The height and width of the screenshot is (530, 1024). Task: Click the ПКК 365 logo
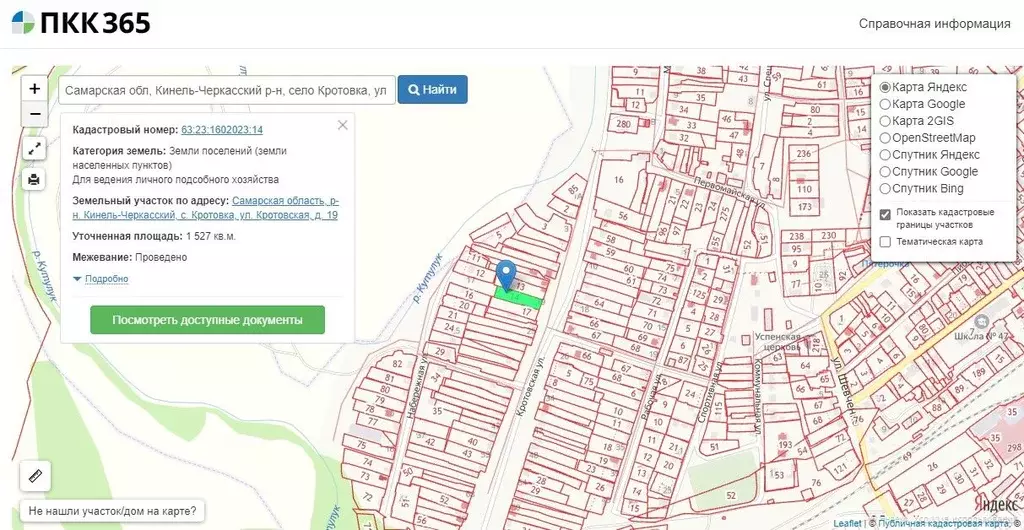81,23
